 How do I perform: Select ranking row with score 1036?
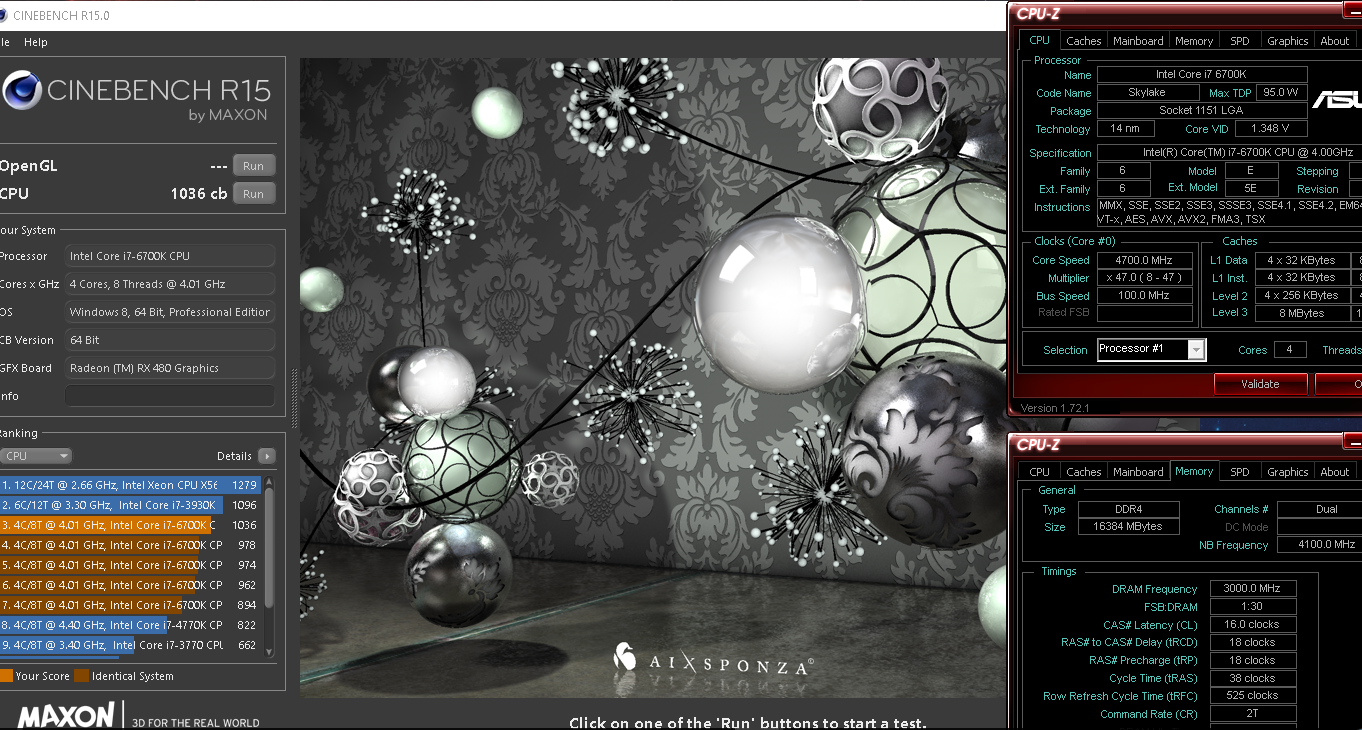tap(130, 525)
